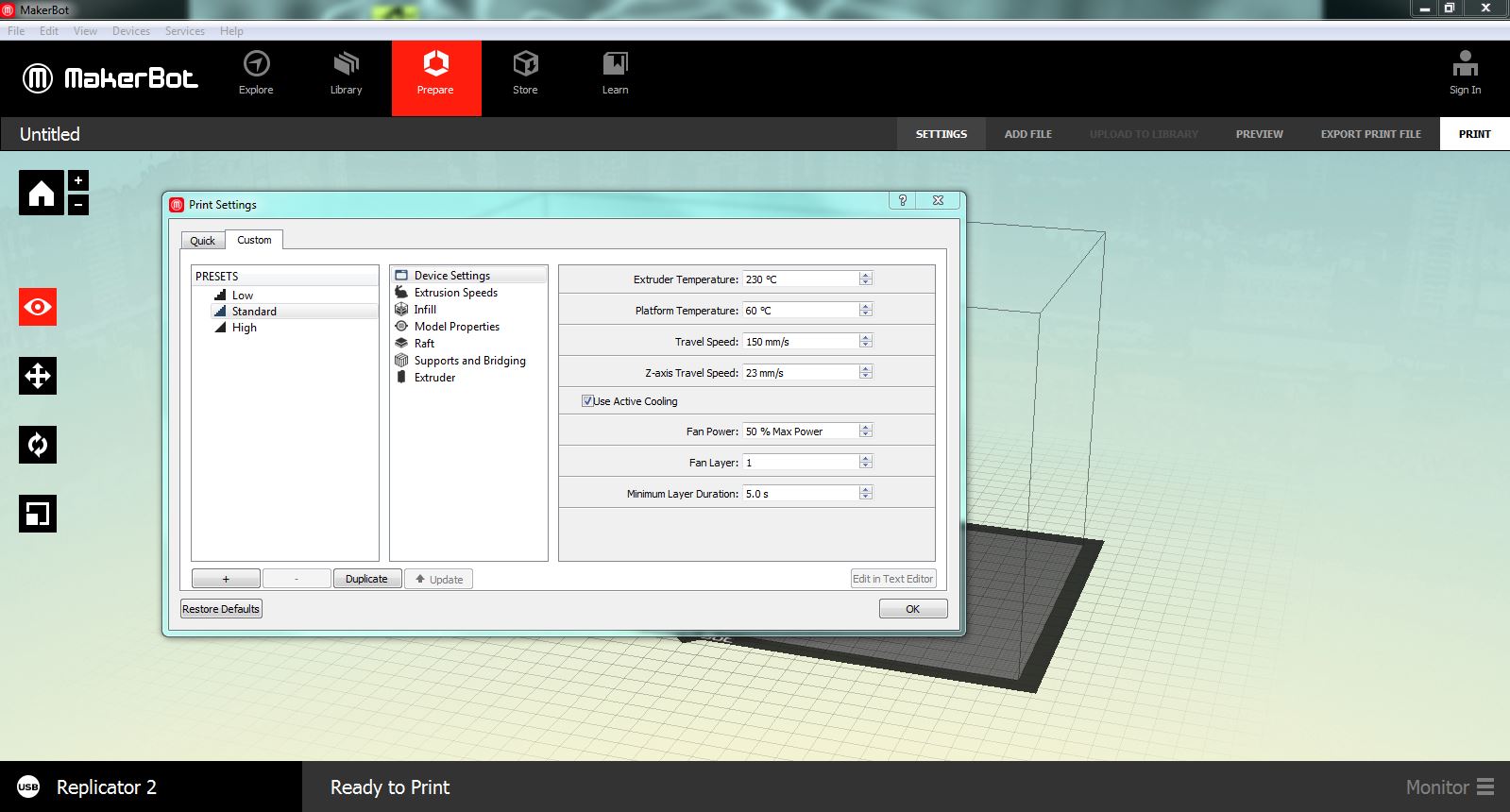Viewport: 1510px width, 812px height.
Task: Open the Monitor panel menu icon
Action: pyautogui.click(x=1485, y=787)
